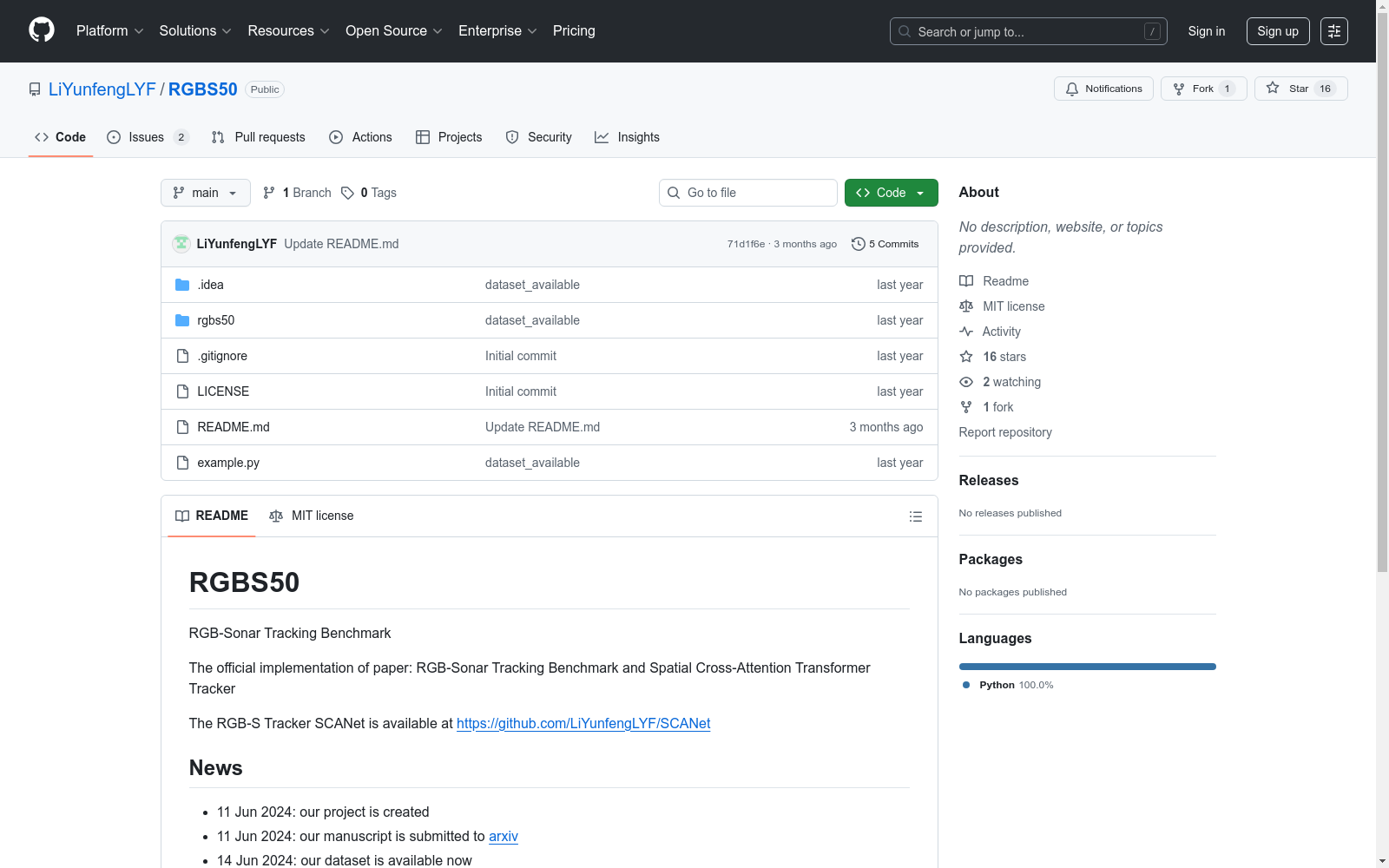Click the 1 Branch link

pos(297,193)
